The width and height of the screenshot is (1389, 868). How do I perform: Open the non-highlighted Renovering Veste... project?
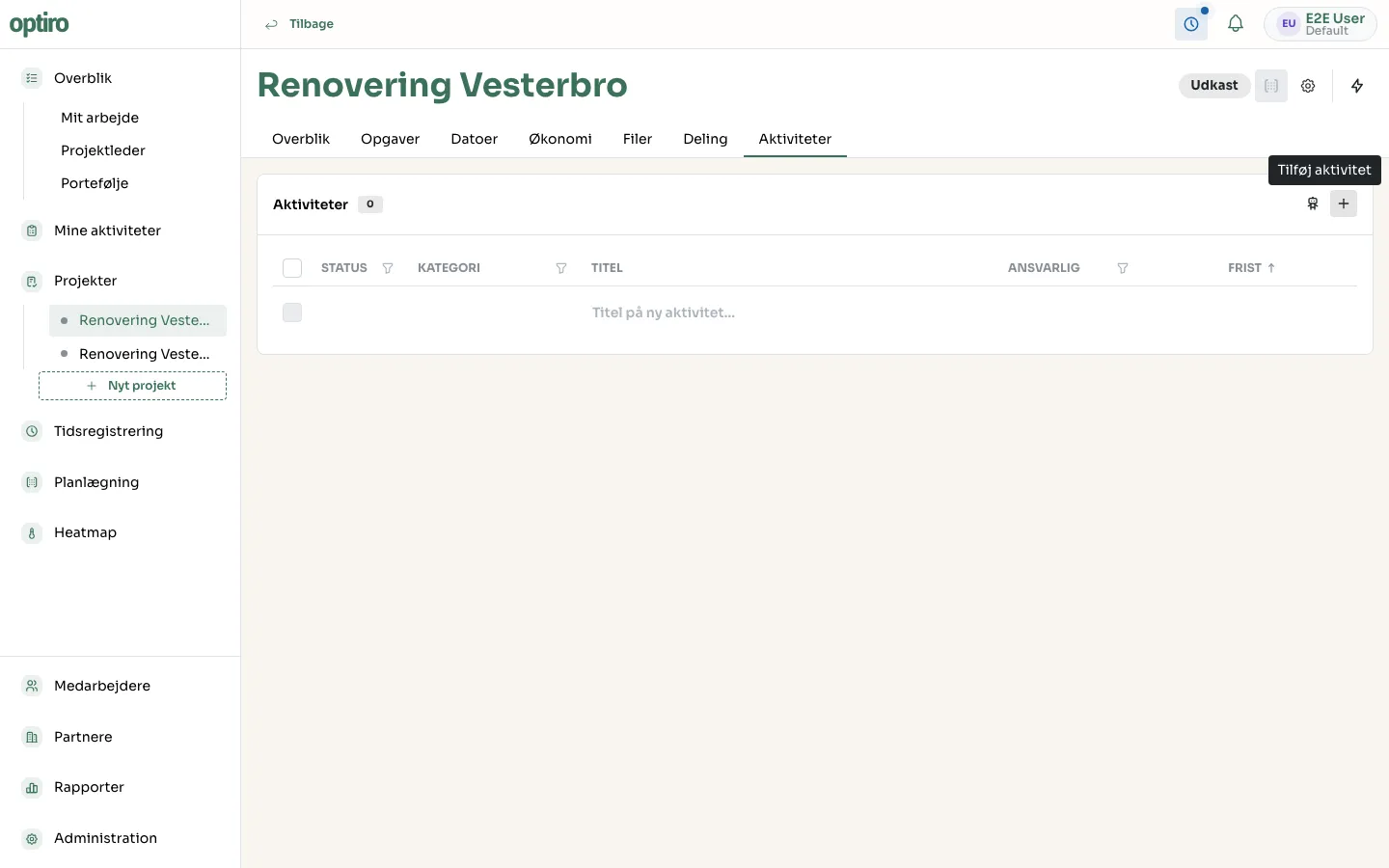tap(138, 354)
